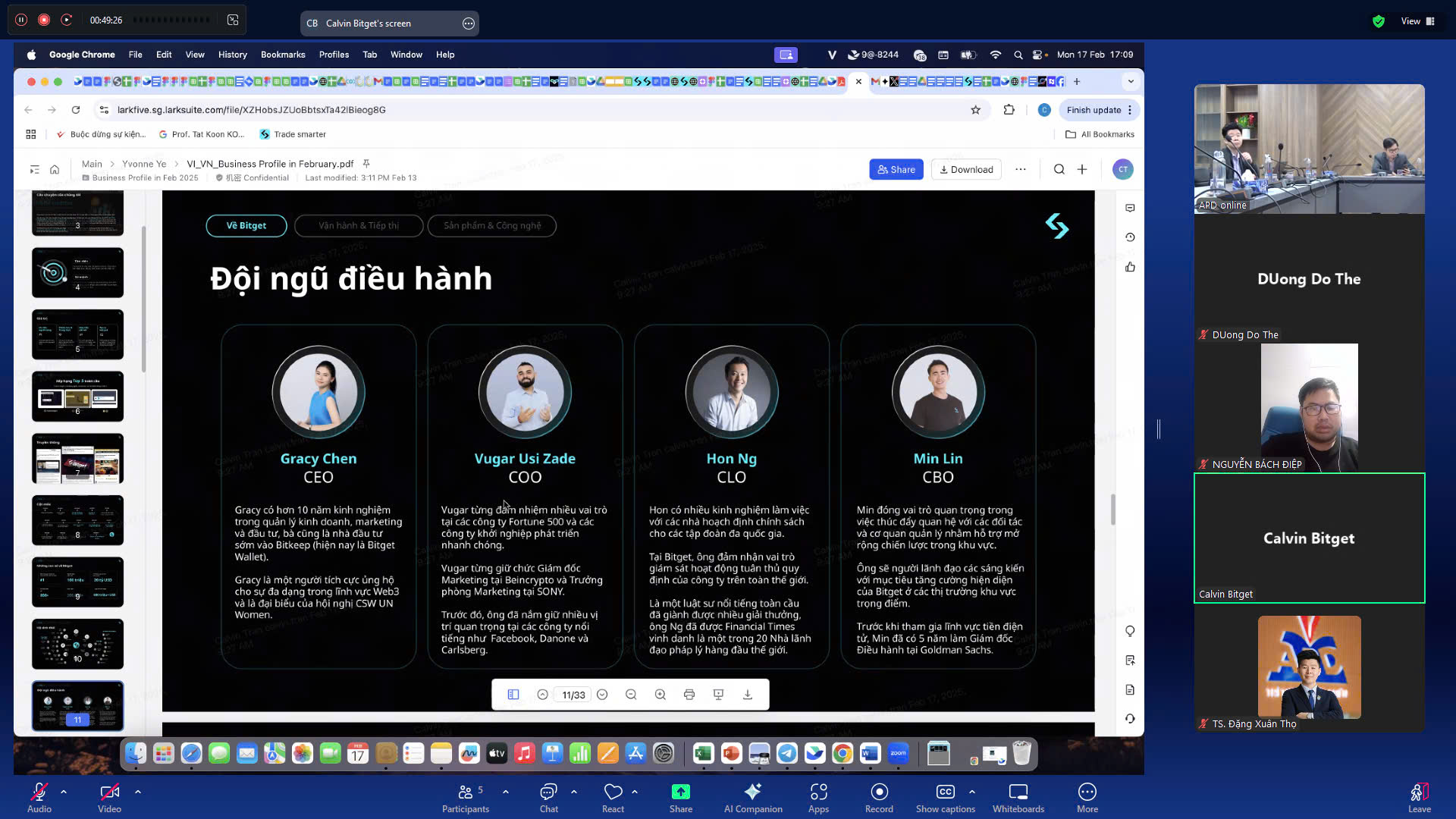Click the search icon in Lark header
1456x819 pixels.
coord(1059,169)
